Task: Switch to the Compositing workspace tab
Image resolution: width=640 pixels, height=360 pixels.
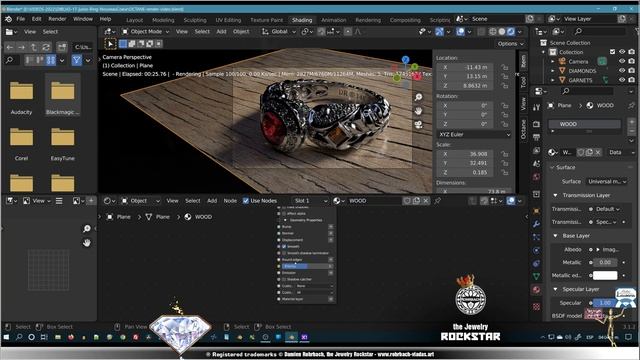Action: click(405, 20)
